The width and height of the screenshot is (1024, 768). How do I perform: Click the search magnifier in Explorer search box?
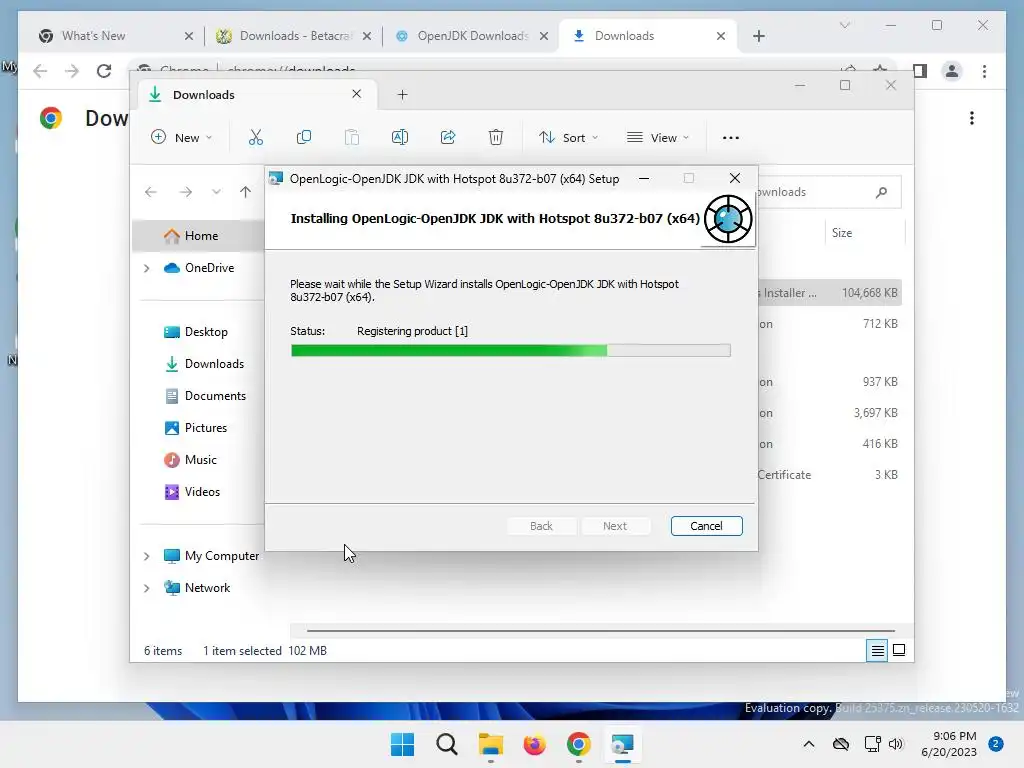tap(882, 192)
